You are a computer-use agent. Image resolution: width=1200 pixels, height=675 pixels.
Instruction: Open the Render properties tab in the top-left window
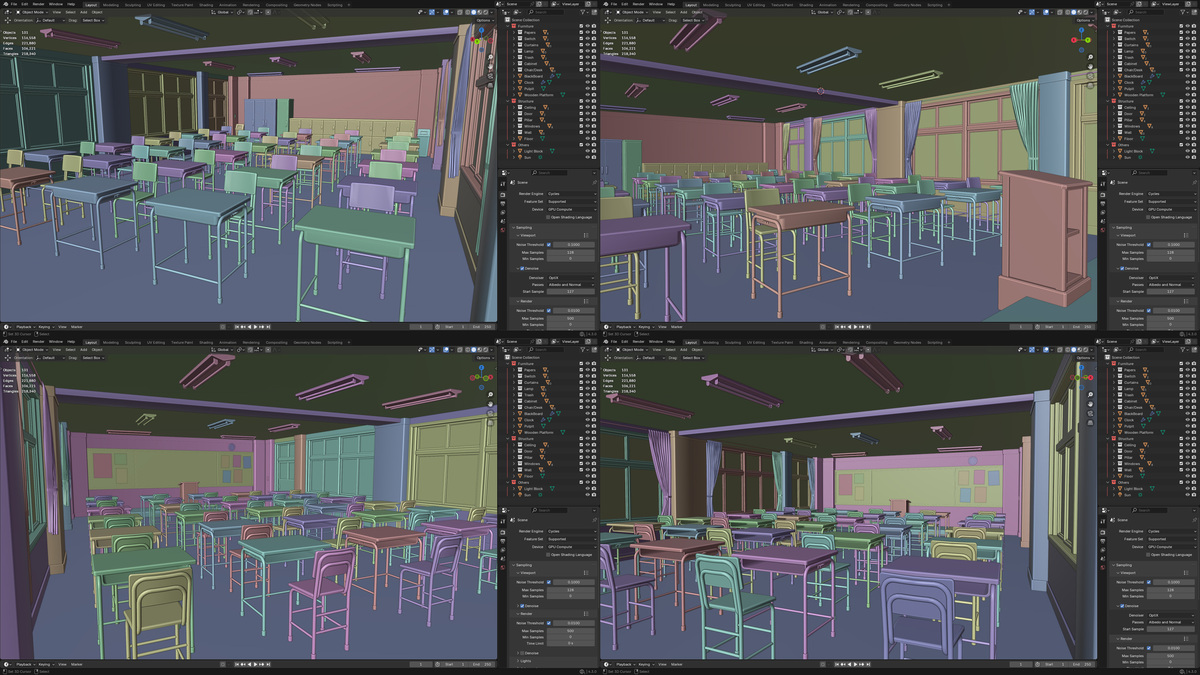pos(503,195)
